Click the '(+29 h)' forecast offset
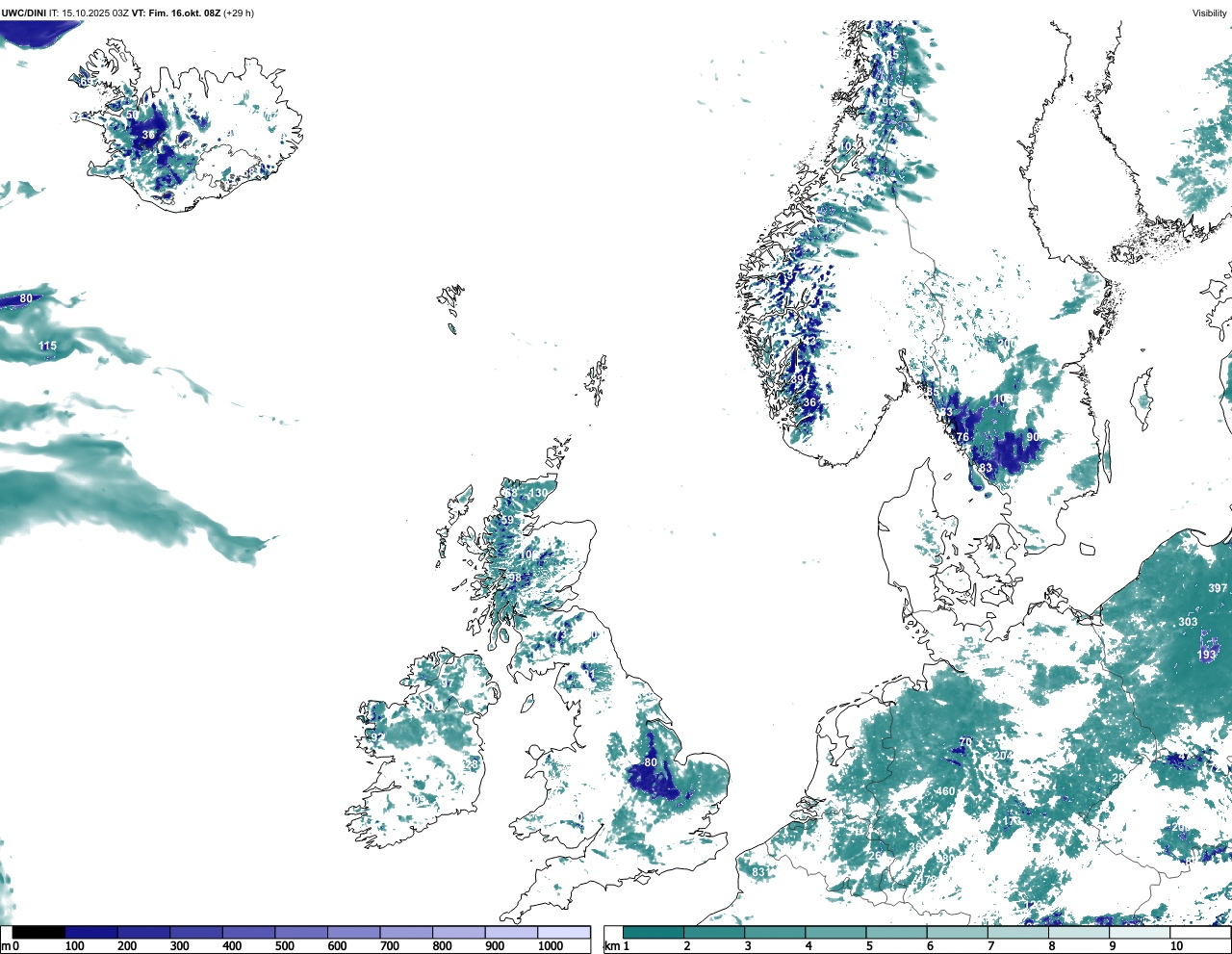The image size is (1232, 954). point(239,13)
